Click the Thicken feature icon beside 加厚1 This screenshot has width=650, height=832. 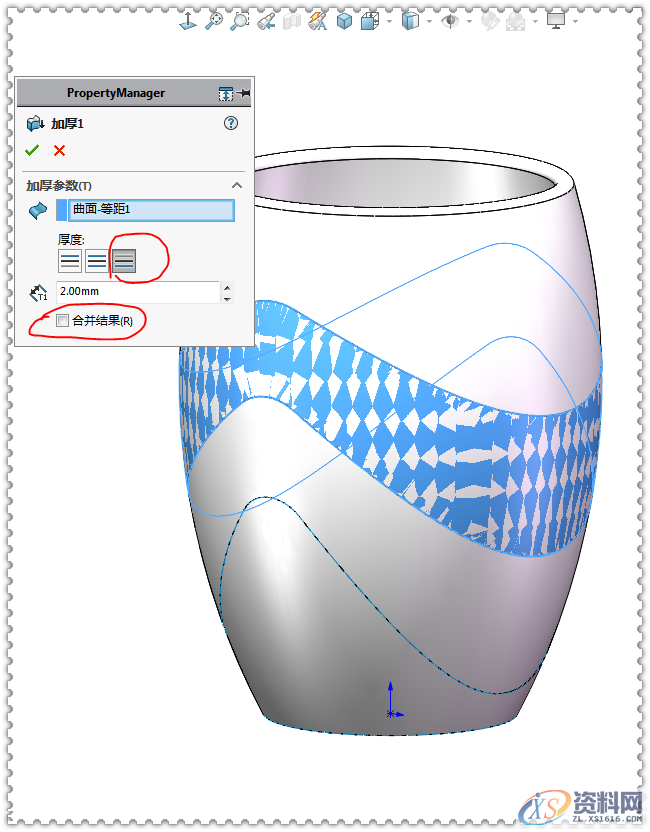(36, 124)
